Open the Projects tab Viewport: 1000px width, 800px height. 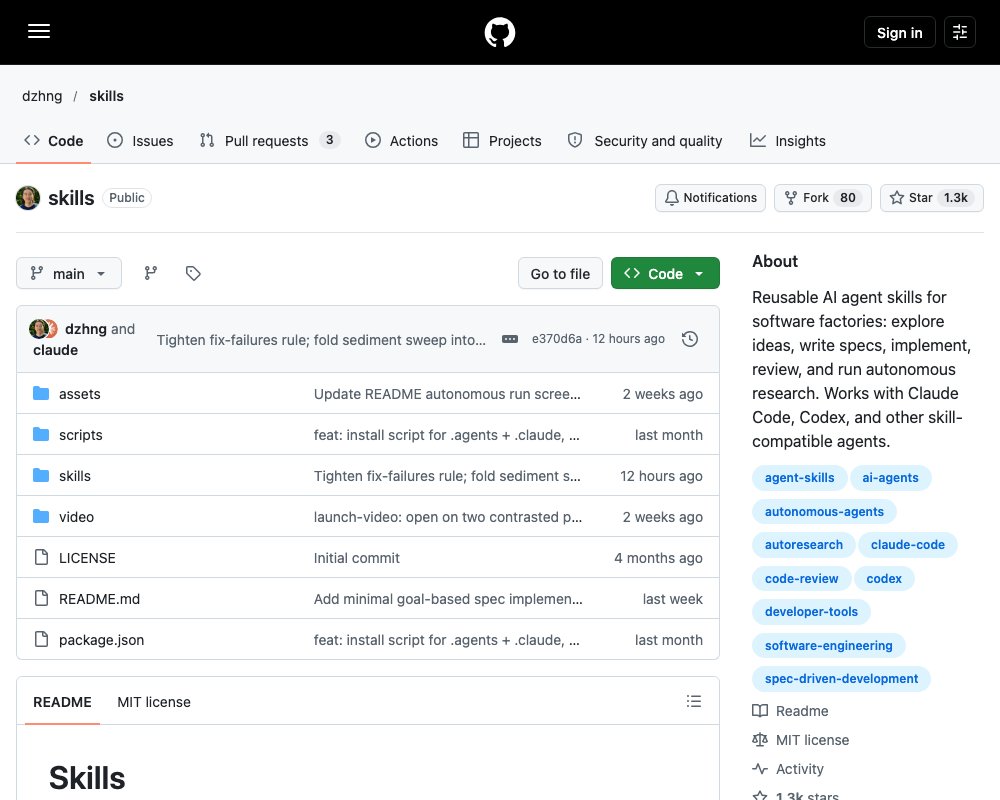(x=502, y=141)
